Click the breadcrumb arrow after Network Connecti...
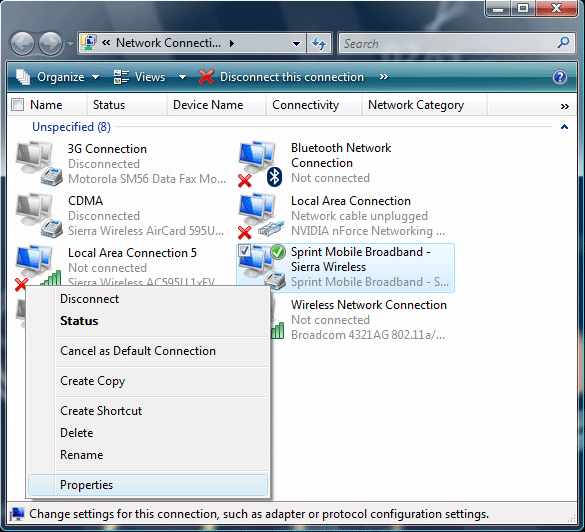The width and height of the screenshot is (585, 532). (232, 43)
